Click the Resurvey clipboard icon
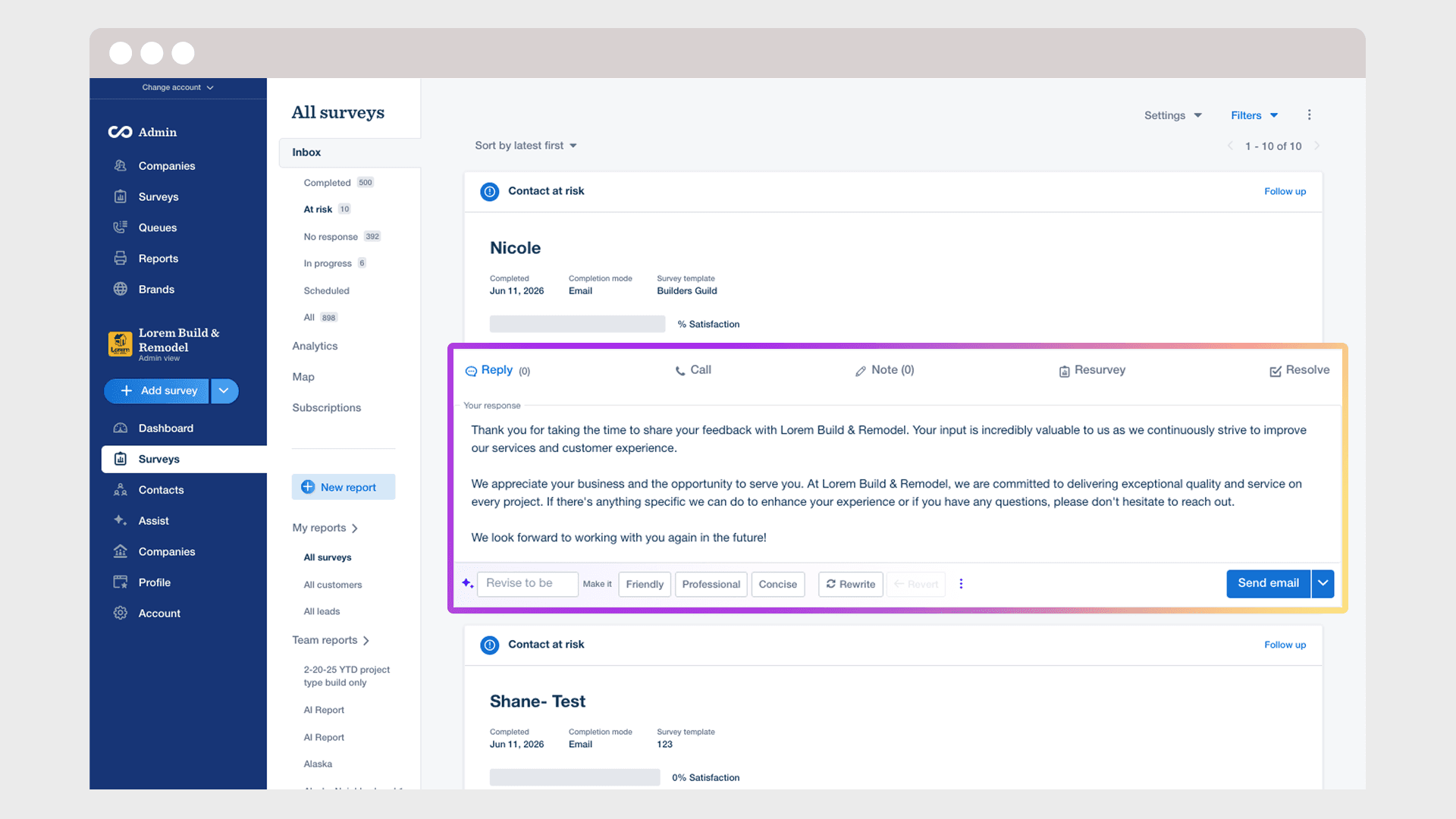 (1064, 371)
